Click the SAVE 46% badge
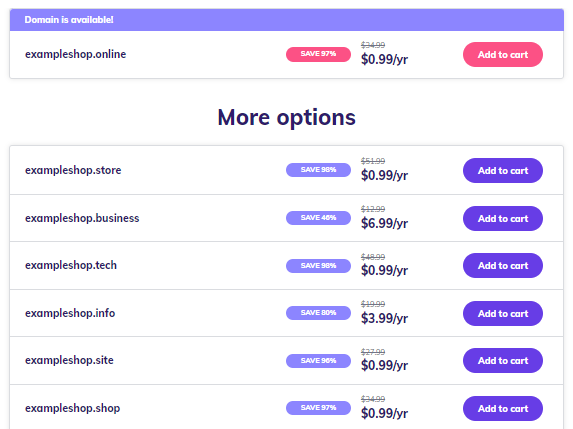This screenshot has width=573, height=429. coord(318,218)
